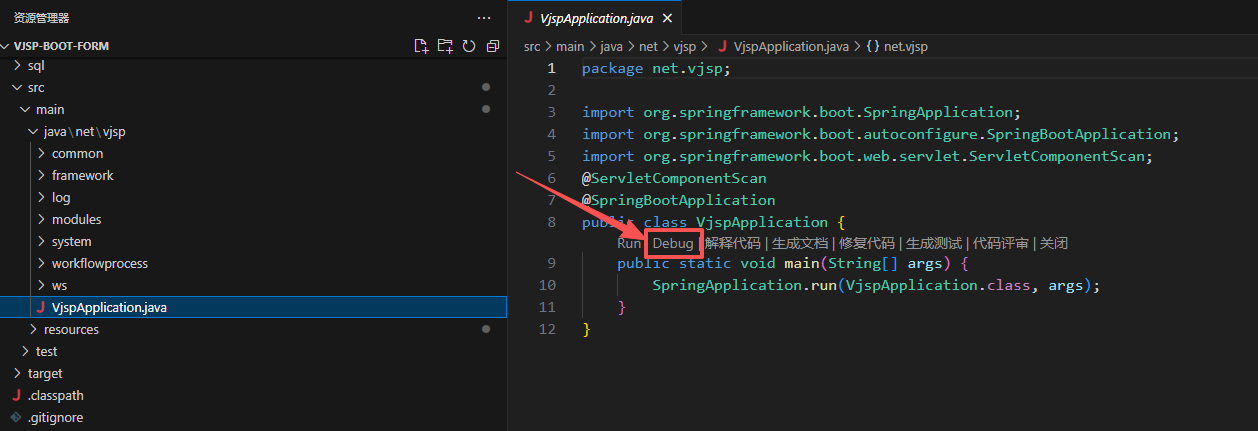Click the SpringBootApplication import line
Image resolution: width=1258 pixels, height=431 pixels.
(x=881, y=134)
